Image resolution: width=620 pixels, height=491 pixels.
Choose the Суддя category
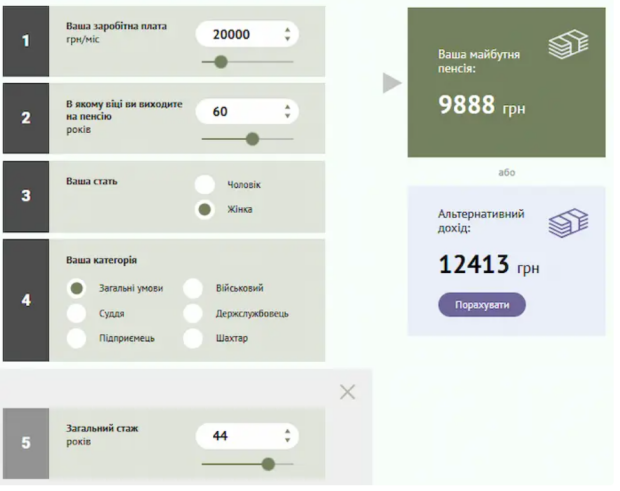point(76,313)
